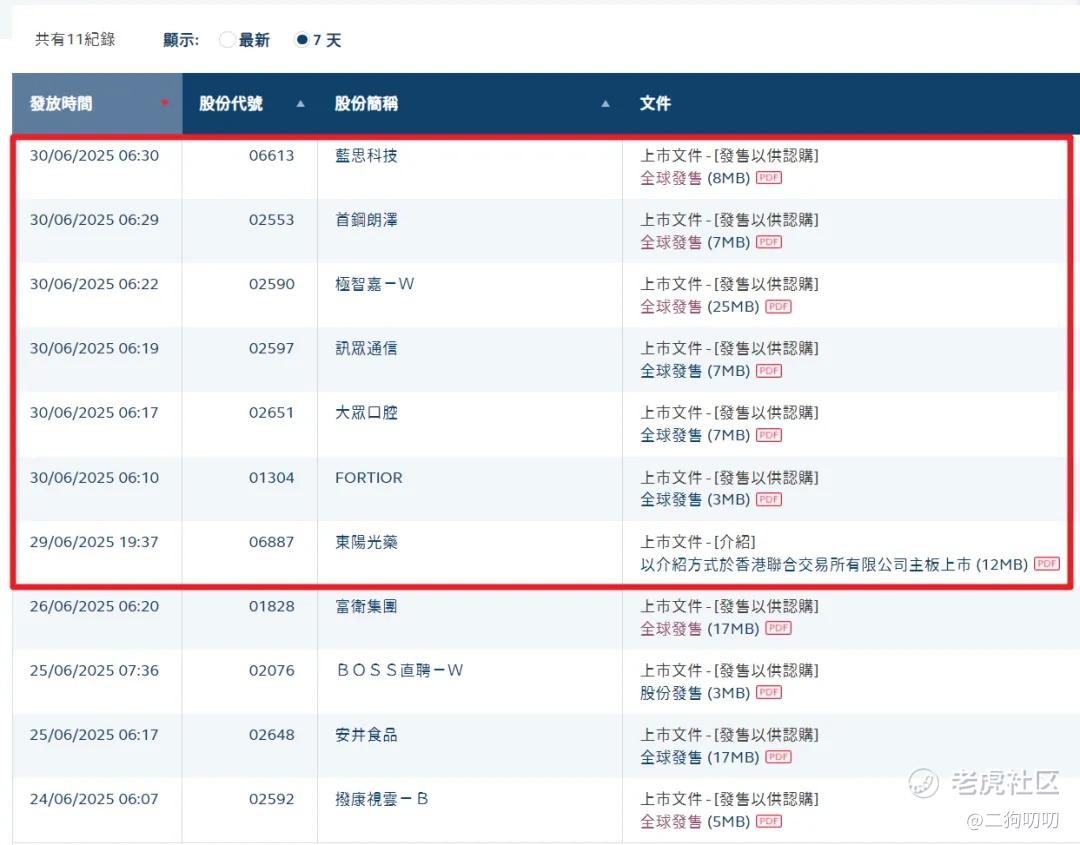Click stock name 首鋼朗澤
This screenshot has width=1080, height=845.
coord(366,220)
